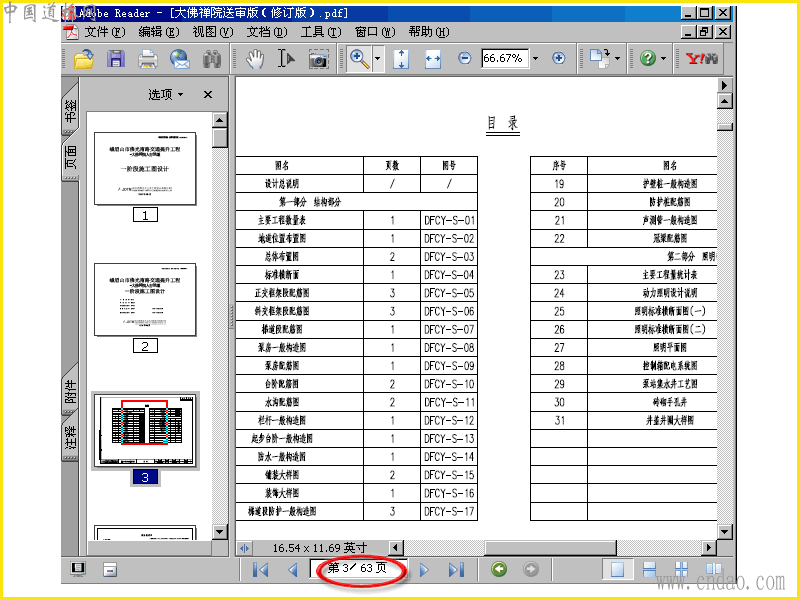The width and height of the screenshot is (800, 600).
Task: Click the horizontal scrollbar thumb
Action: 550,548
